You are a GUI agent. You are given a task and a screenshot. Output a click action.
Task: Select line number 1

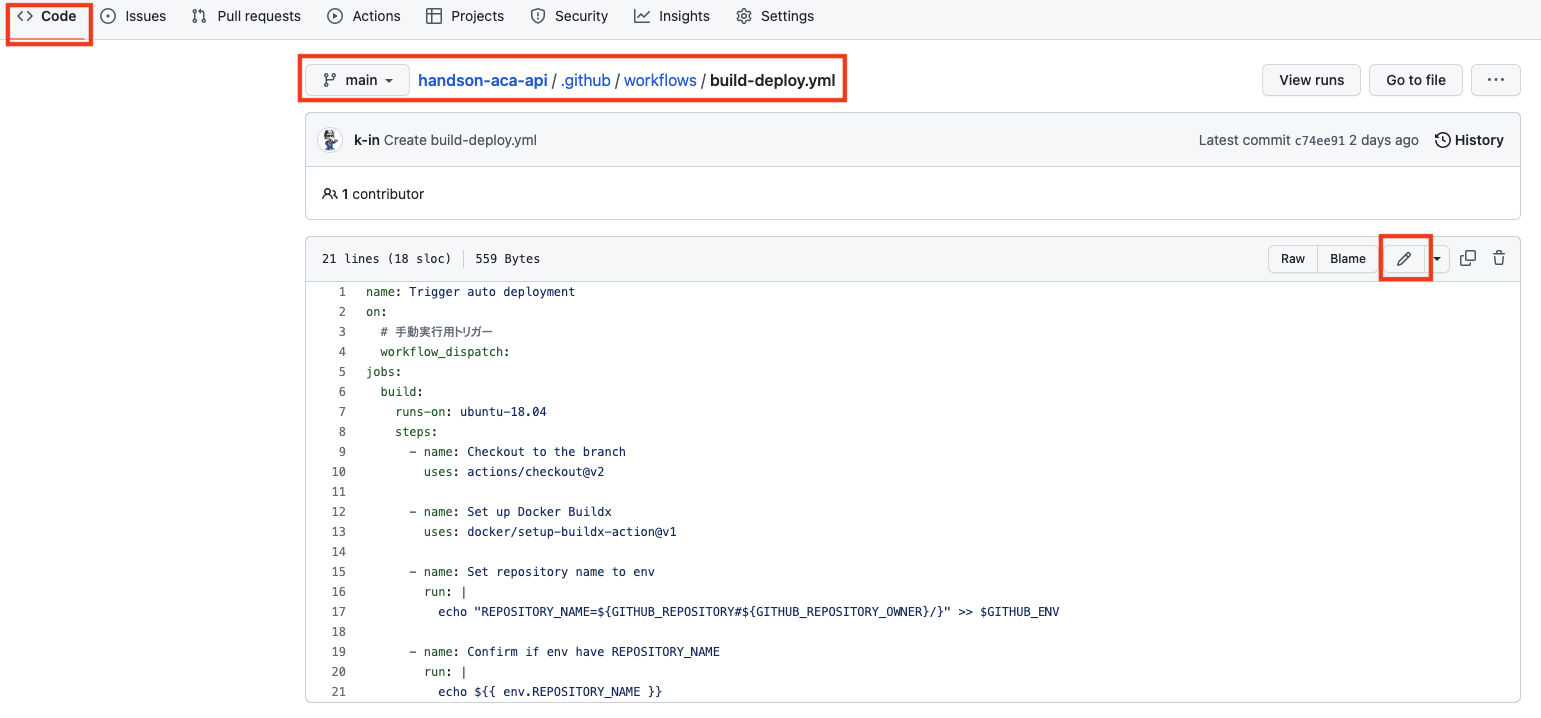(342, 292)
